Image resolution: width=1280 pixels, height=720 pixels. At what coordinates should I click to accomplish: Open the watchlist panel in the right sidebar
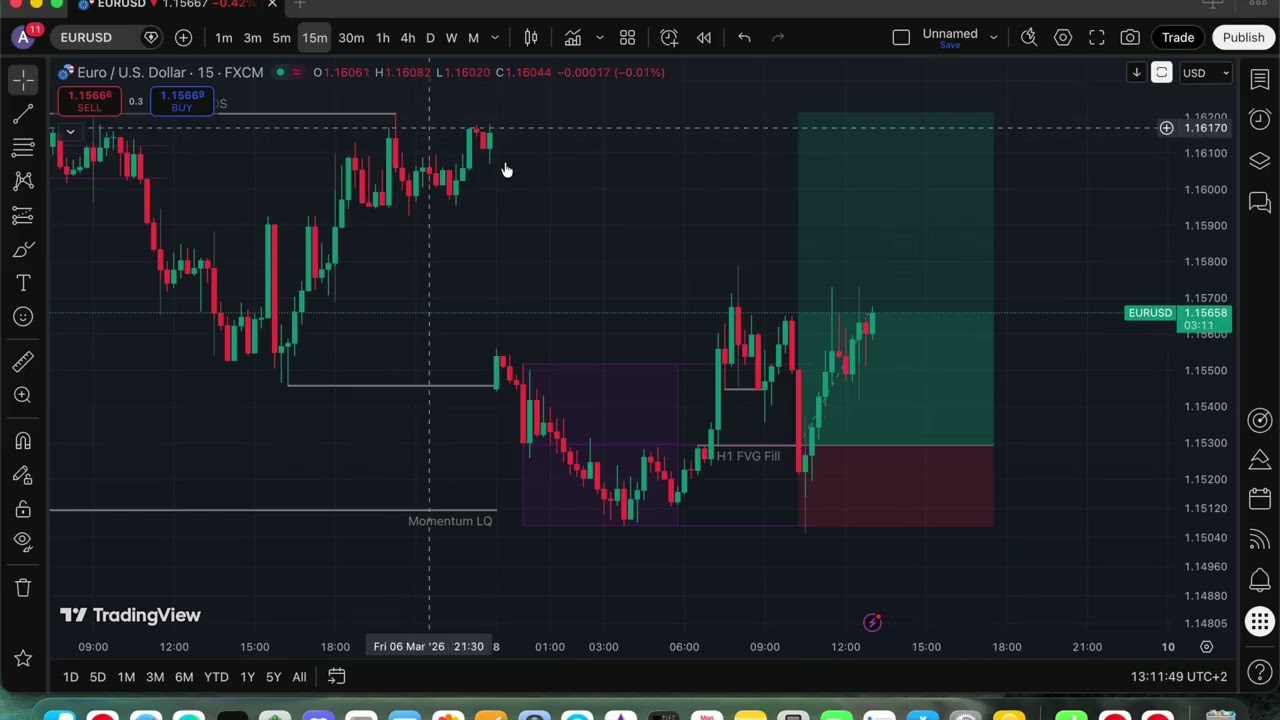[1260, 80]
